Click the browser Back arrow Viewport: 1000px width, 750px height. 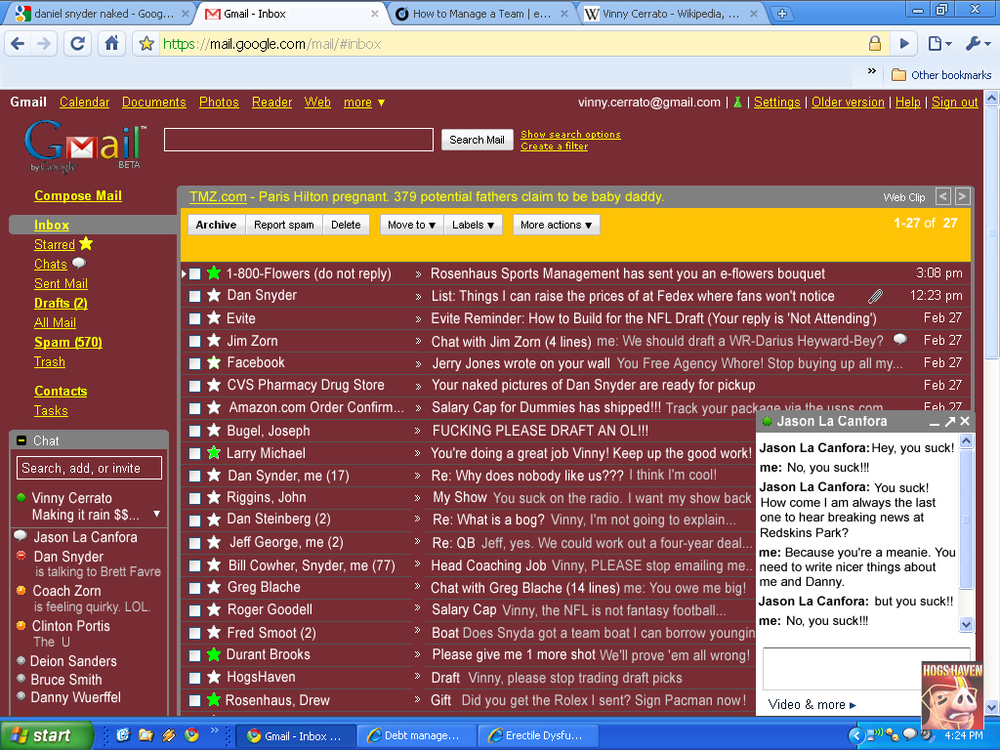18,43
